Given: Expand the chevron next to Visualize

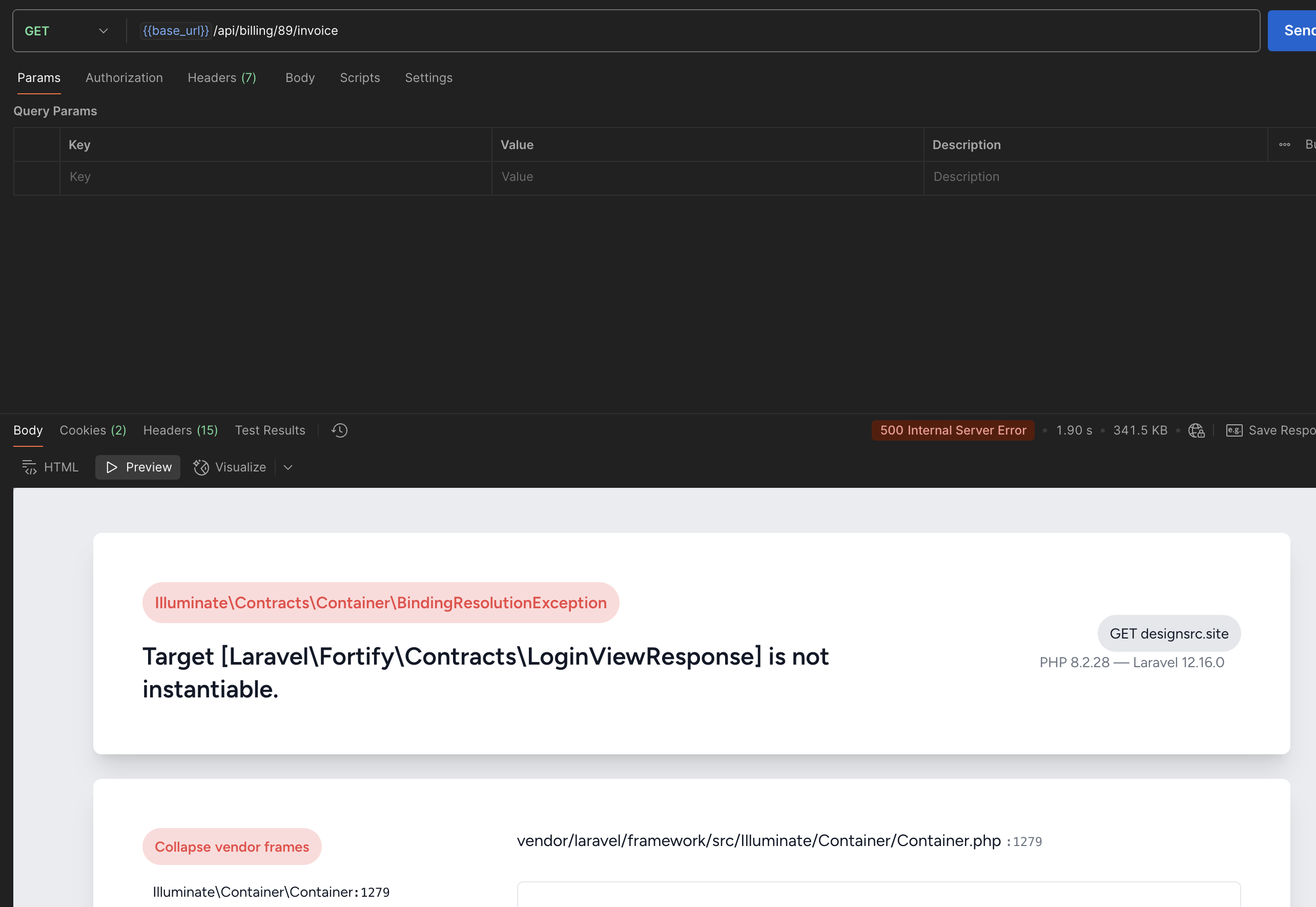Looking at the screenshot, I should 287,467.
